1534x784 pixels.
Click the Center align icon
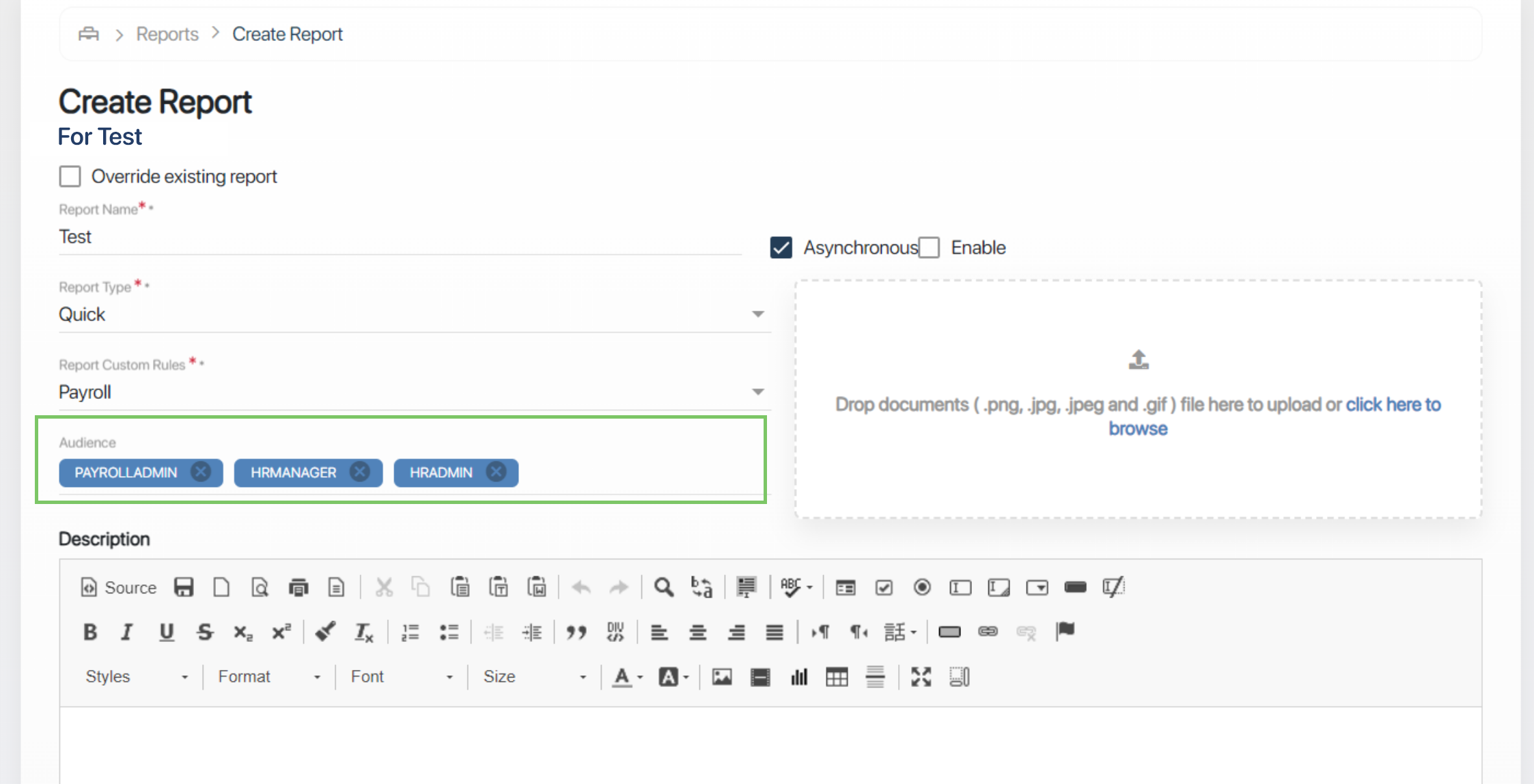(697, 632)
